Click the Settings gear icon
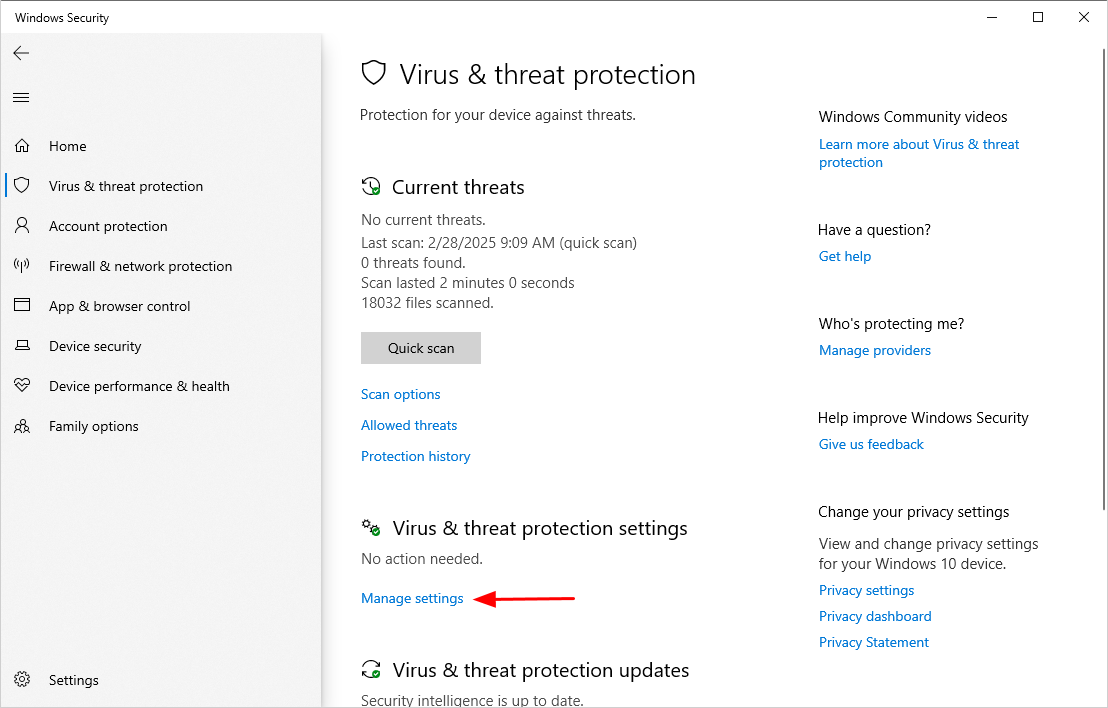 (22, 680)
